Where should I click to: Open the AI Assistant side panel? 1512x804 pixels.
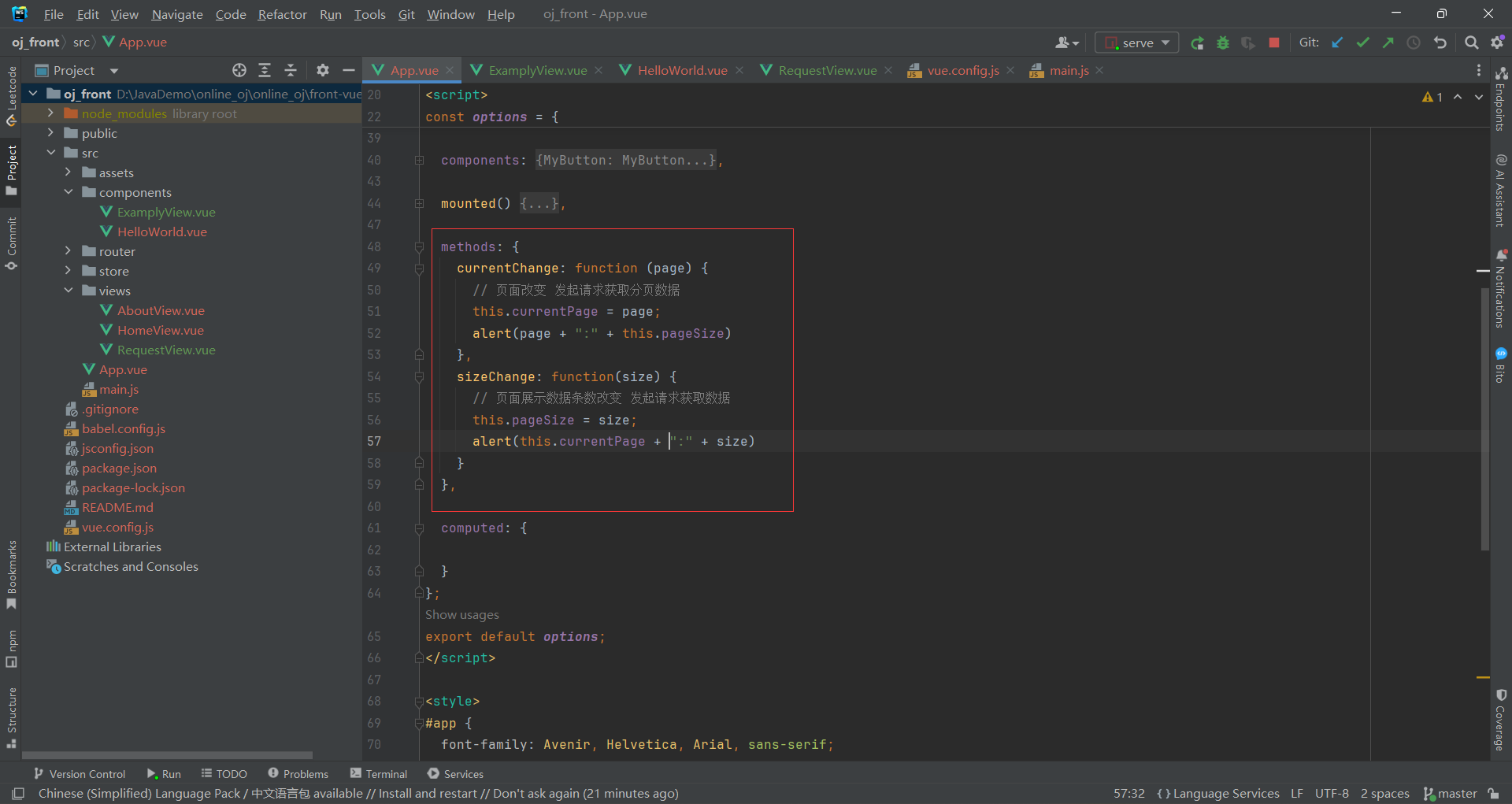click(x=1501, y=191)
